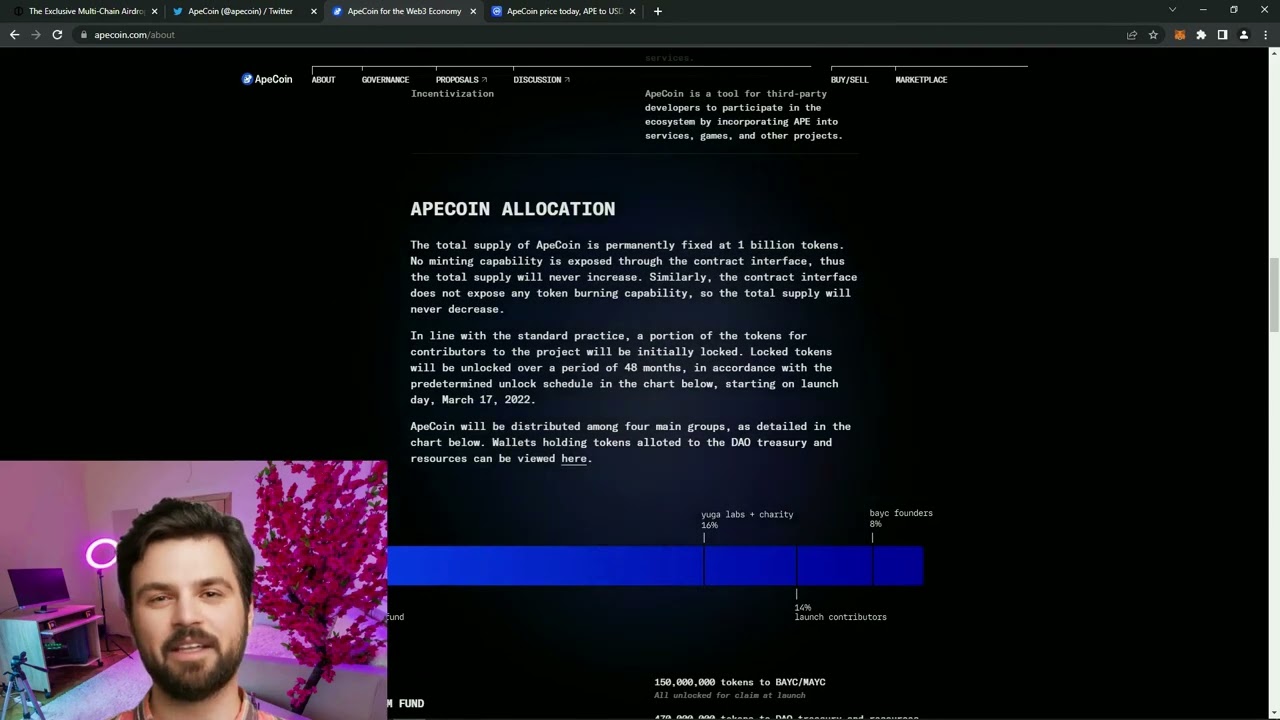Open DISCUSSION external link in navigation
Screen dimensions: 1280x720
click(x=541, y=80)
